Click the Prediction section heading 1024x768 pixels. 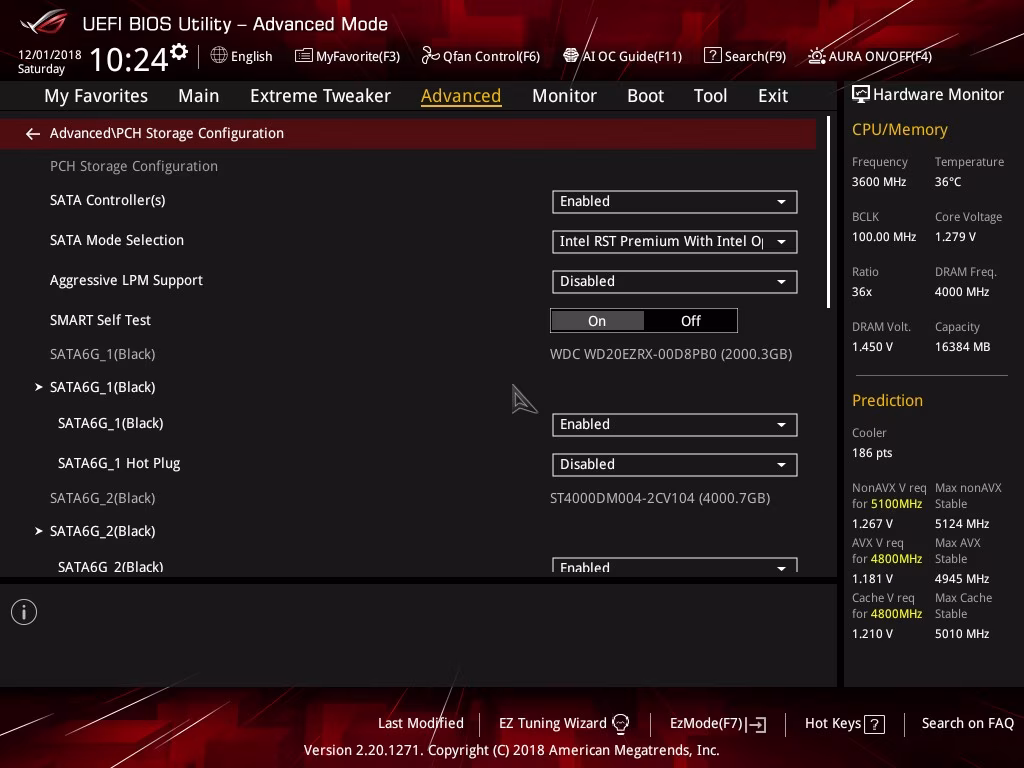pyautogui.click(x=887, y=400)
